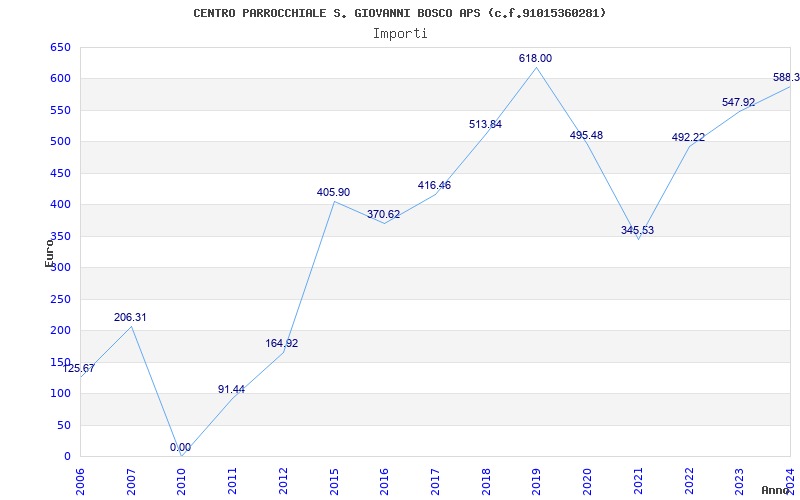Click the 91.44 data label

[x=232, y=389]
